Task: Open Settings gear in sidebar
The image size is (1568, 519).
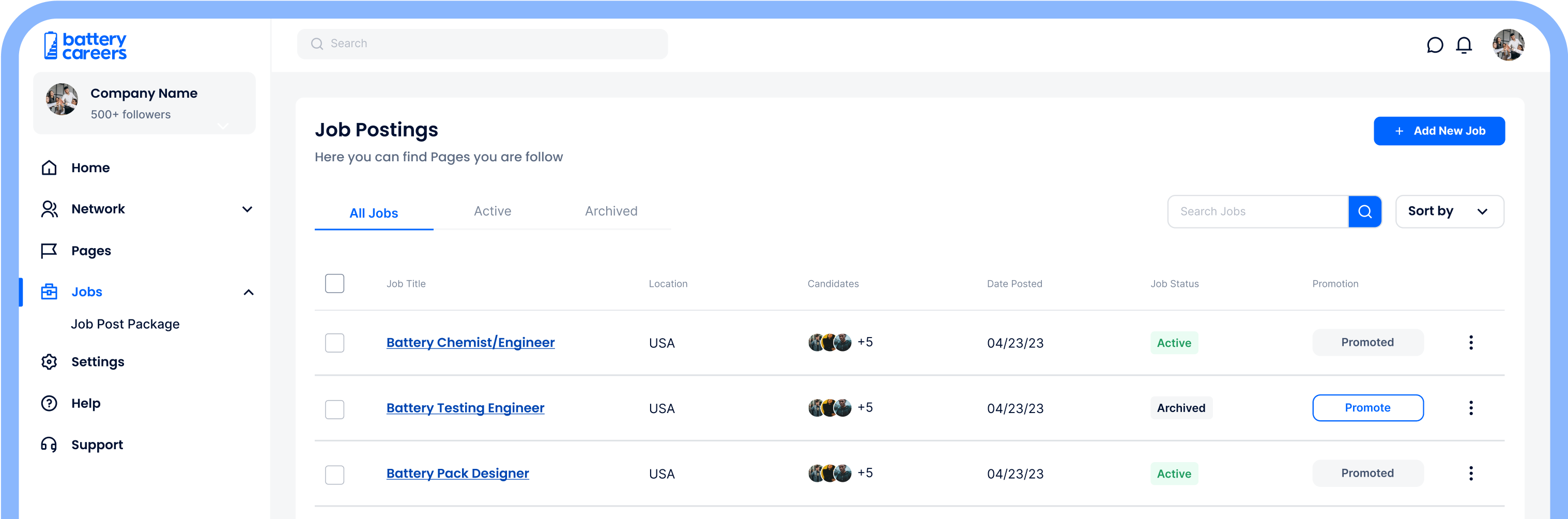Action: click(49, 362)
